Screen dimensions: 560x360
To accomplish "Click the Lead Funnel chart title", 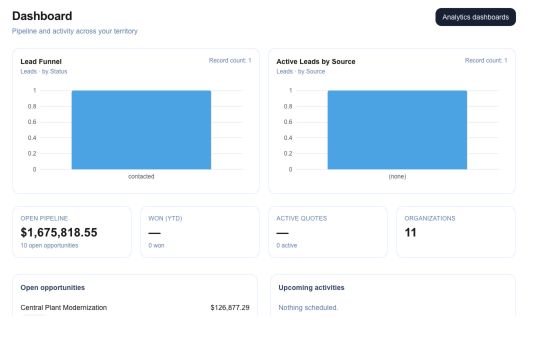I will point(41,61).
